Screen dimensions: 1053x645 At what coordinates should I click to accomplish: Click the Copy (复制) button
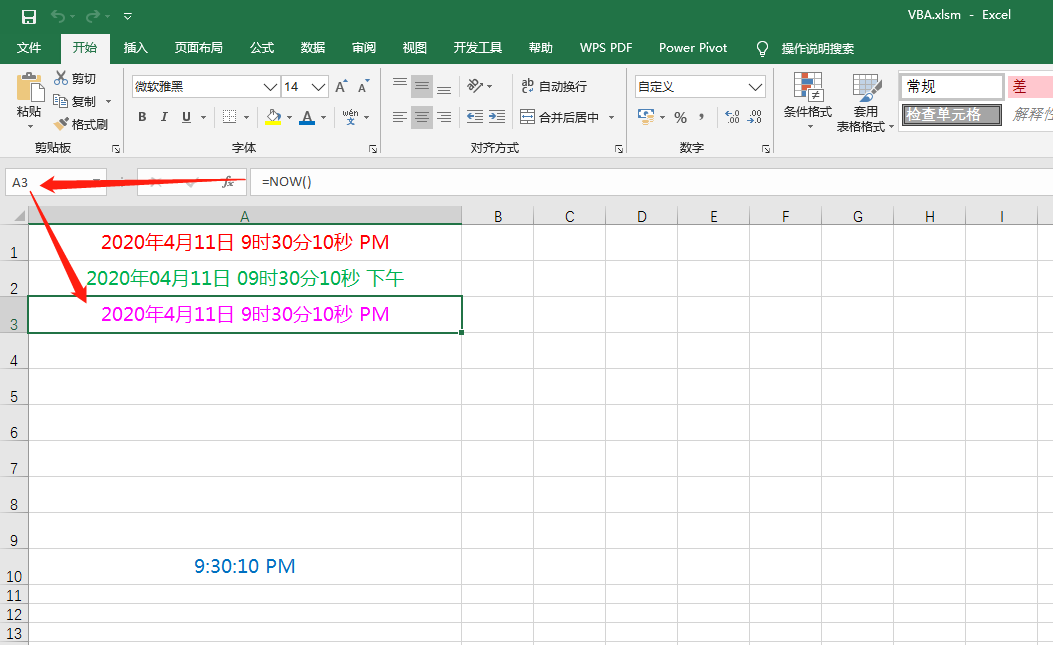75,101
